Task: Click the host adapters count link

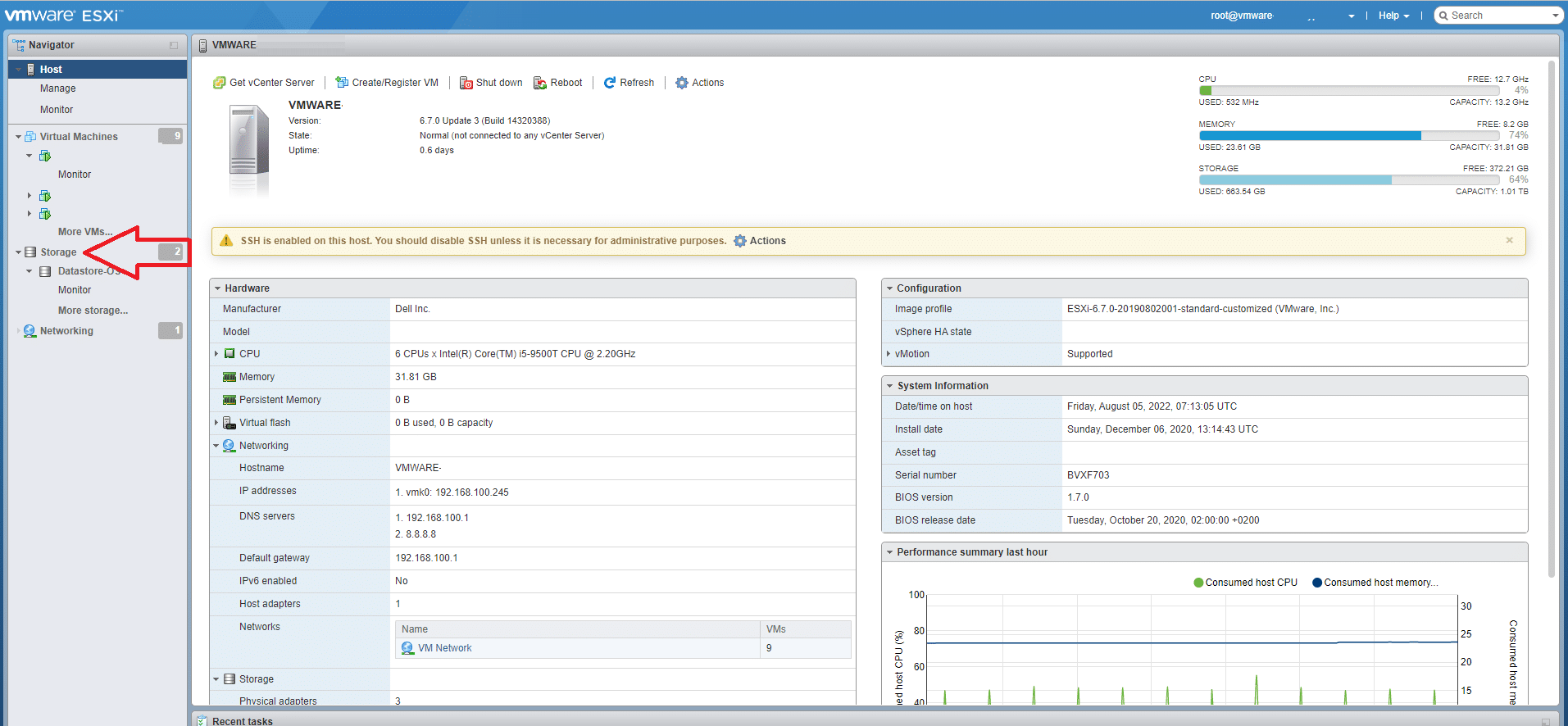Action: point(398,604)
